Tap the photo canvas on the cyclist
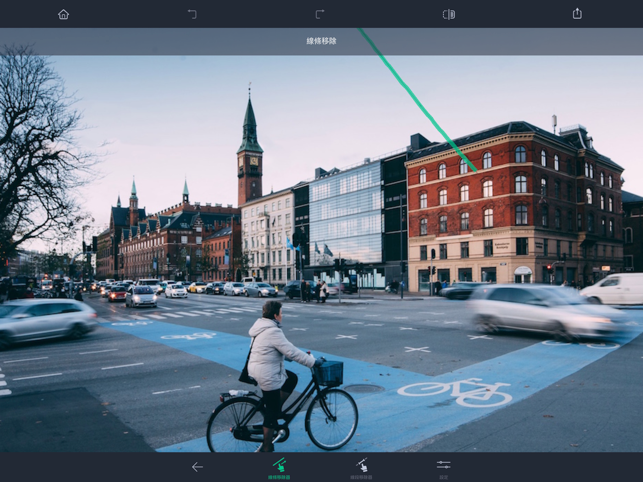Image resolution: width=643 pixels, height=482 pixels. click(283, 376)
